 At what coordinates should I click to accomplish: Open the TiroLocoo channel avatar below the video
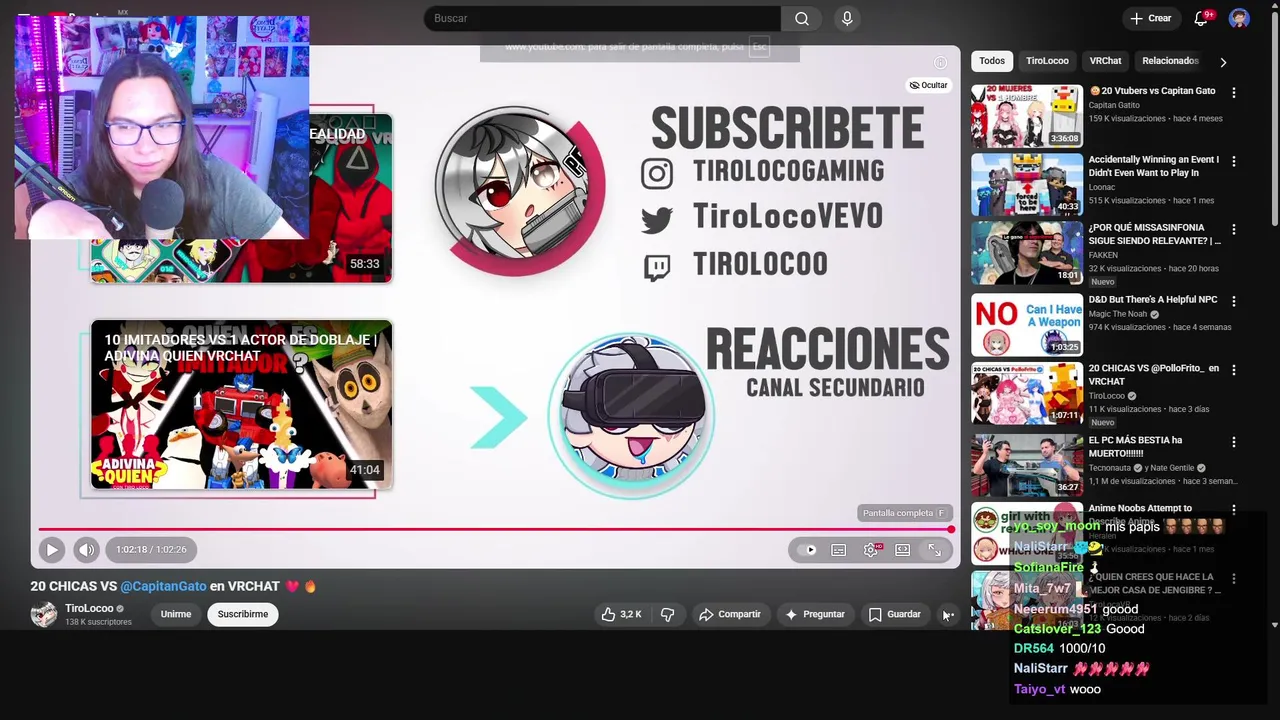(44, 614)
